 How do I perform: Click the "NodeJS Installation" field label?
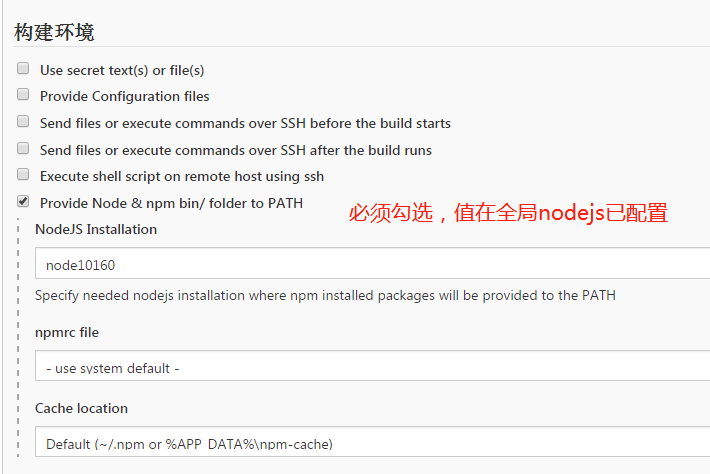click(96, 229)
